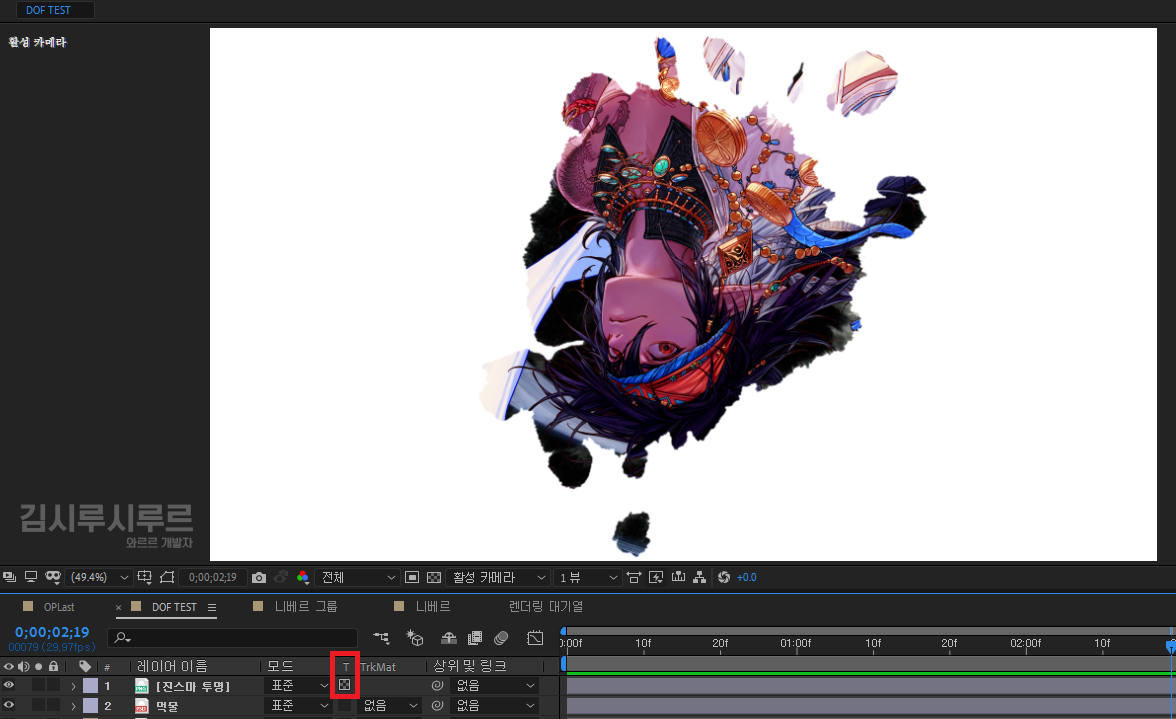The image size is (1176, 719).
Task: Open the magnification ratio (49.4%) dropdown
Action: click(x=99, y=577)
